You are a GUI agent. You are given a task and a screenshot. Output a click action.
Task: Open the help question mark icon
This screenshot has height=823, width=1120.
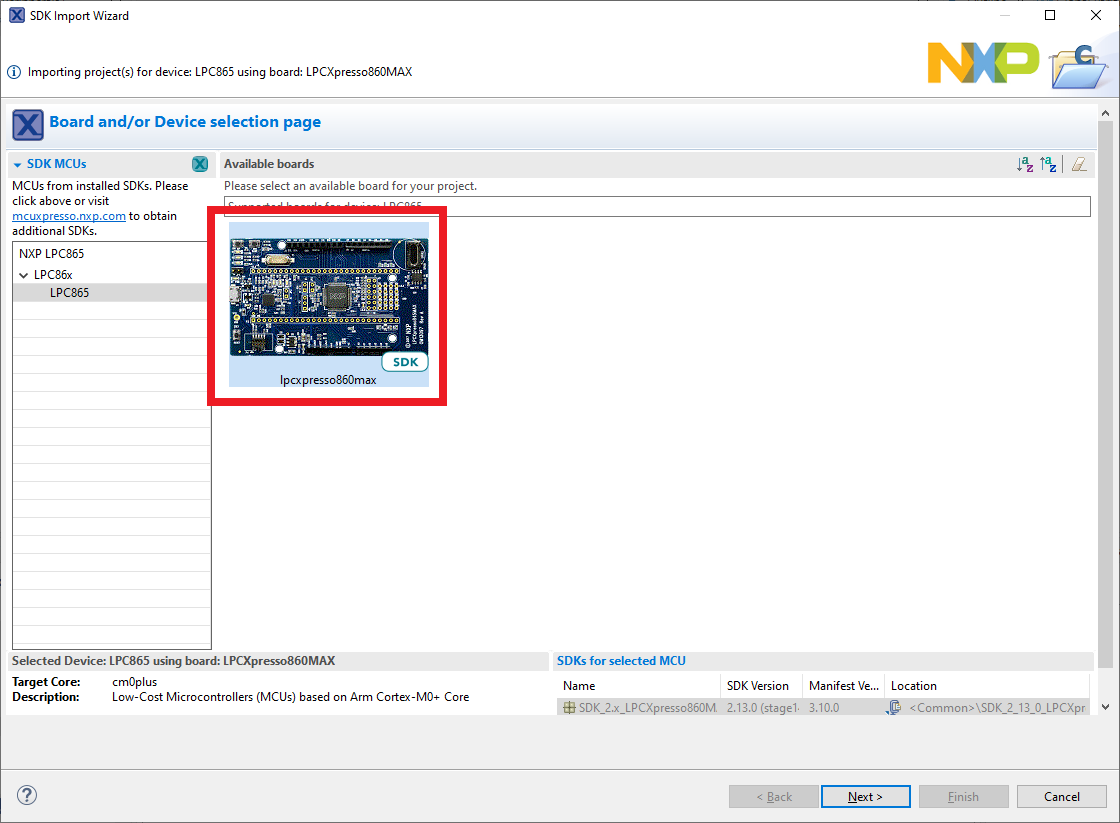pyautogui.click(x=27, y=795)
